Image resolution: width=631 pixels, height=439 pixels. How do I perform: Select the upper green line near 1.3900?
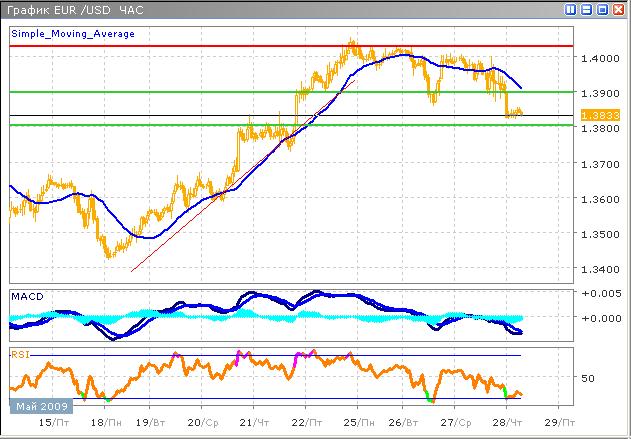pyautogui.click(x=150, y=92)
